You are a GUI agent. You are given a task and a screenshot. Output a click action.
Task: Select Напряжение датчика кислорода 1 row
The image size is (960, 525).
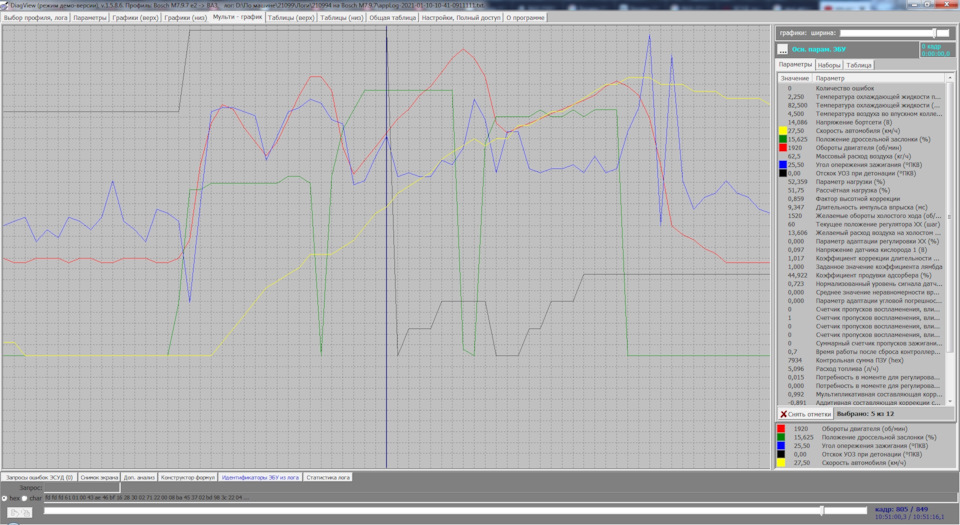[x=862, y=250]
